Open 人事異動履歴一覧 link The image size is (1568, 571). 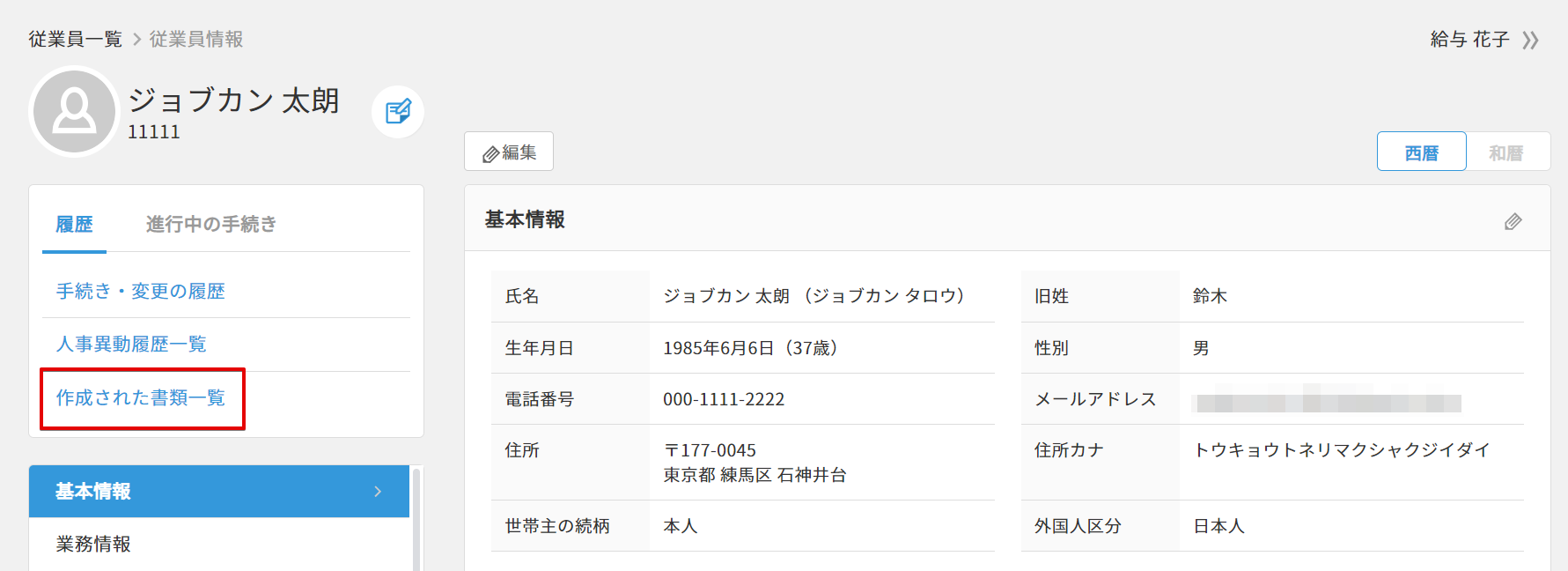(x=131, y=345)
